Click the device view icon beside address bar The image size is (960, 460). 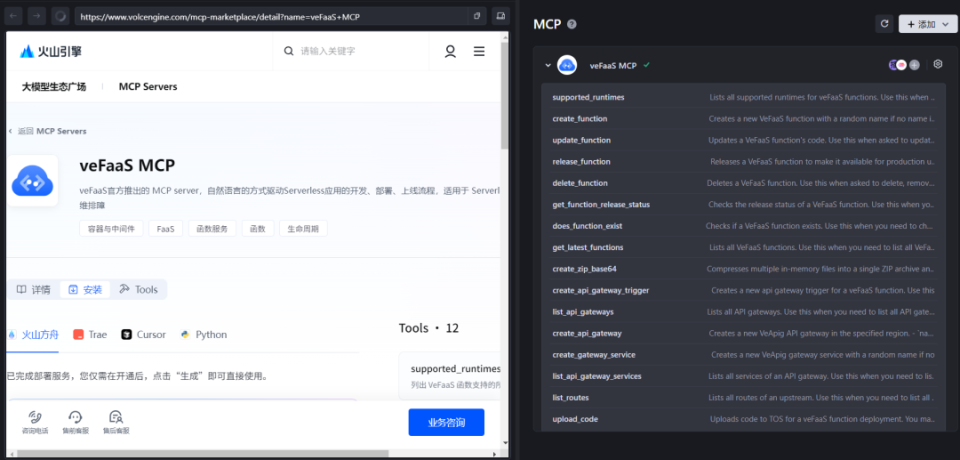coord(501,16)
